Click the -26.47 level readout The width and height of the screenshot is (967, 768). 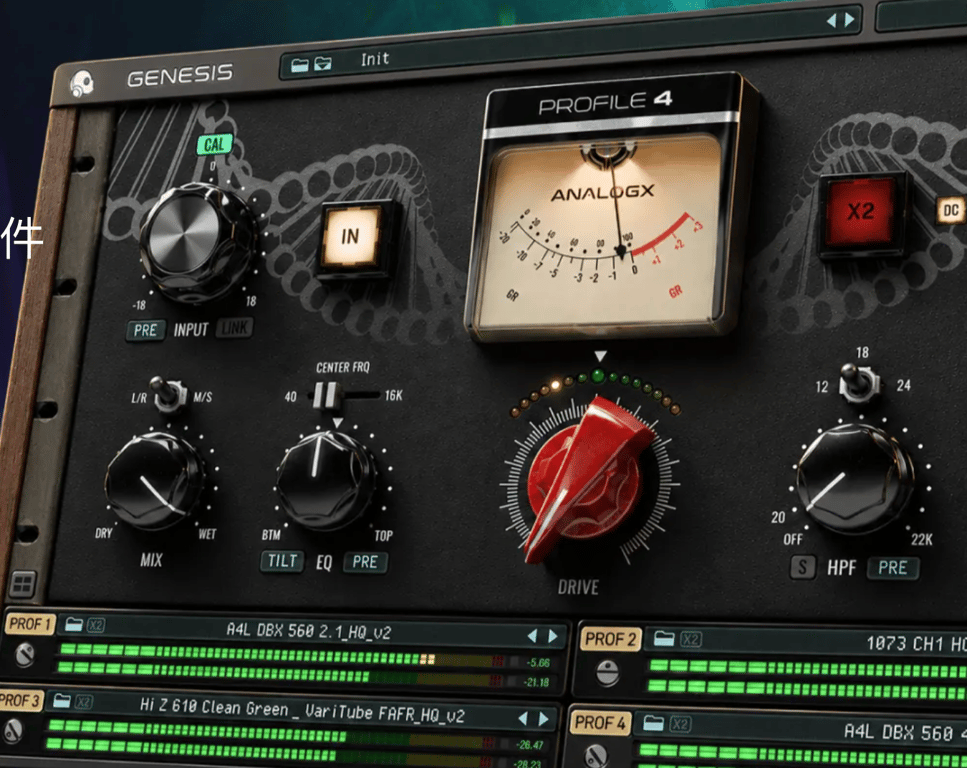[530, 745]
